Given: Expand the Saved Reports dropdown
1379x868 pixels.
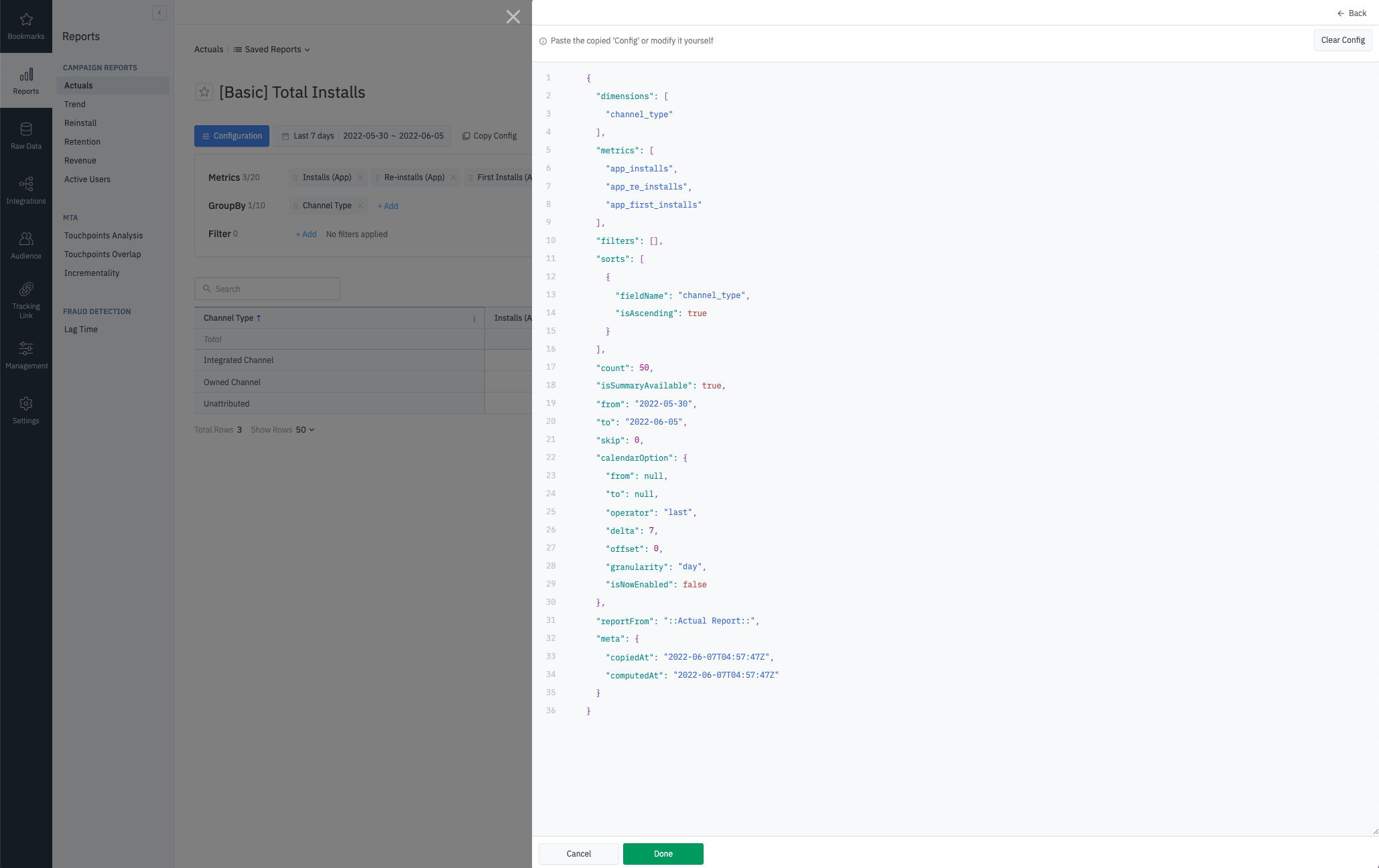Looking at the screenshot, I should point(272,50).
